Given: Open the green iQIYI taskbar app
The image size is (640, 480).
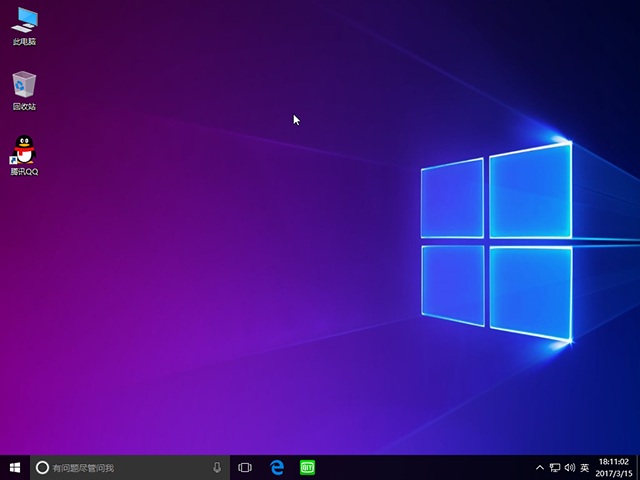Looking at the screenshot, I should point(308,467).
